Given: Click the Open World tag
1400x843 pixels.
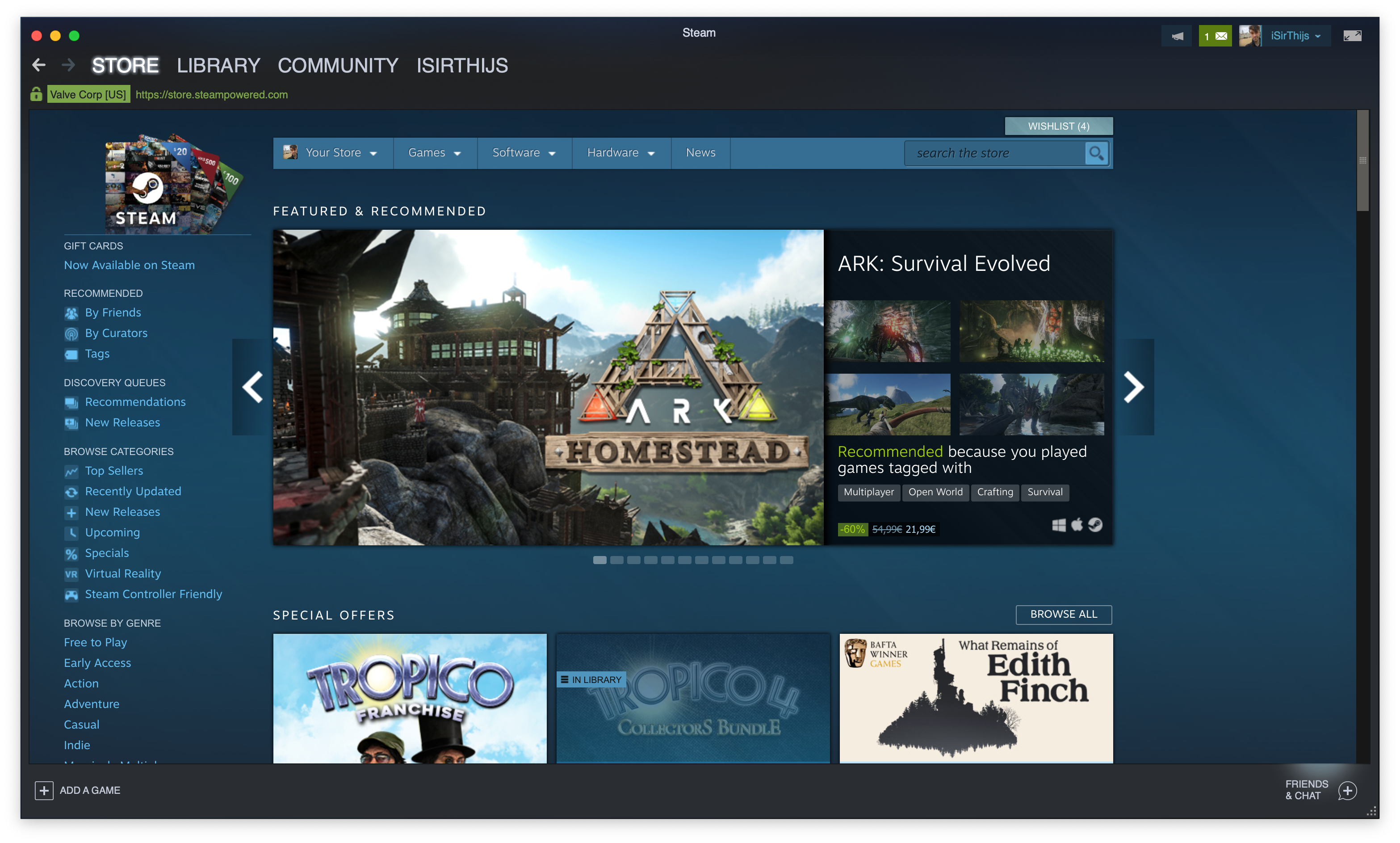Looking at the screenshot, I should pos(935,492).
